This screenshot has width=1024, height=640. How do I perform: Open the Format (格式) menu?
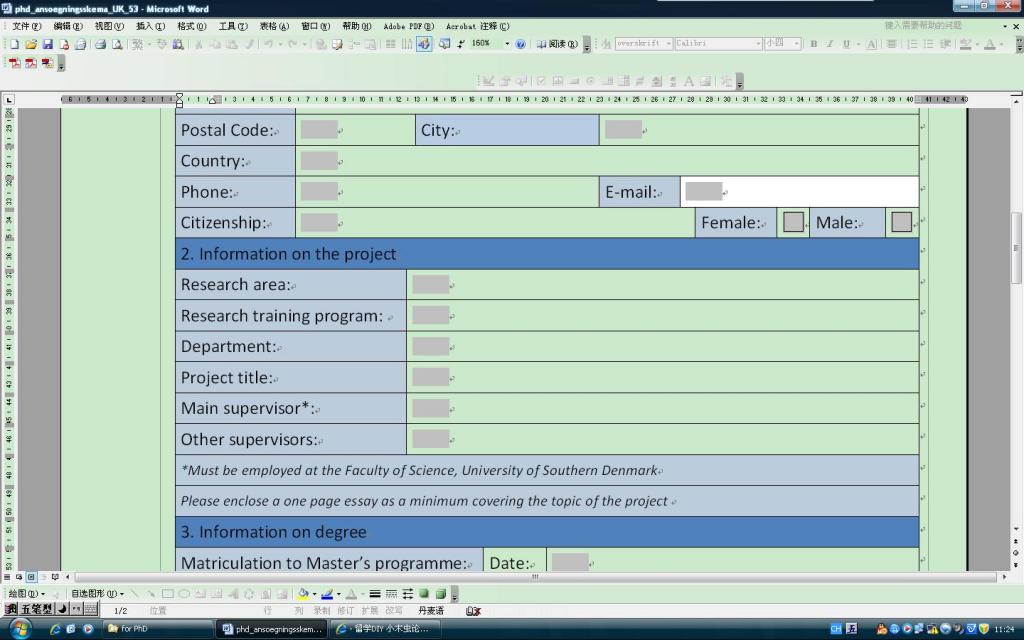pyautogui.click(x=191, y=26)
